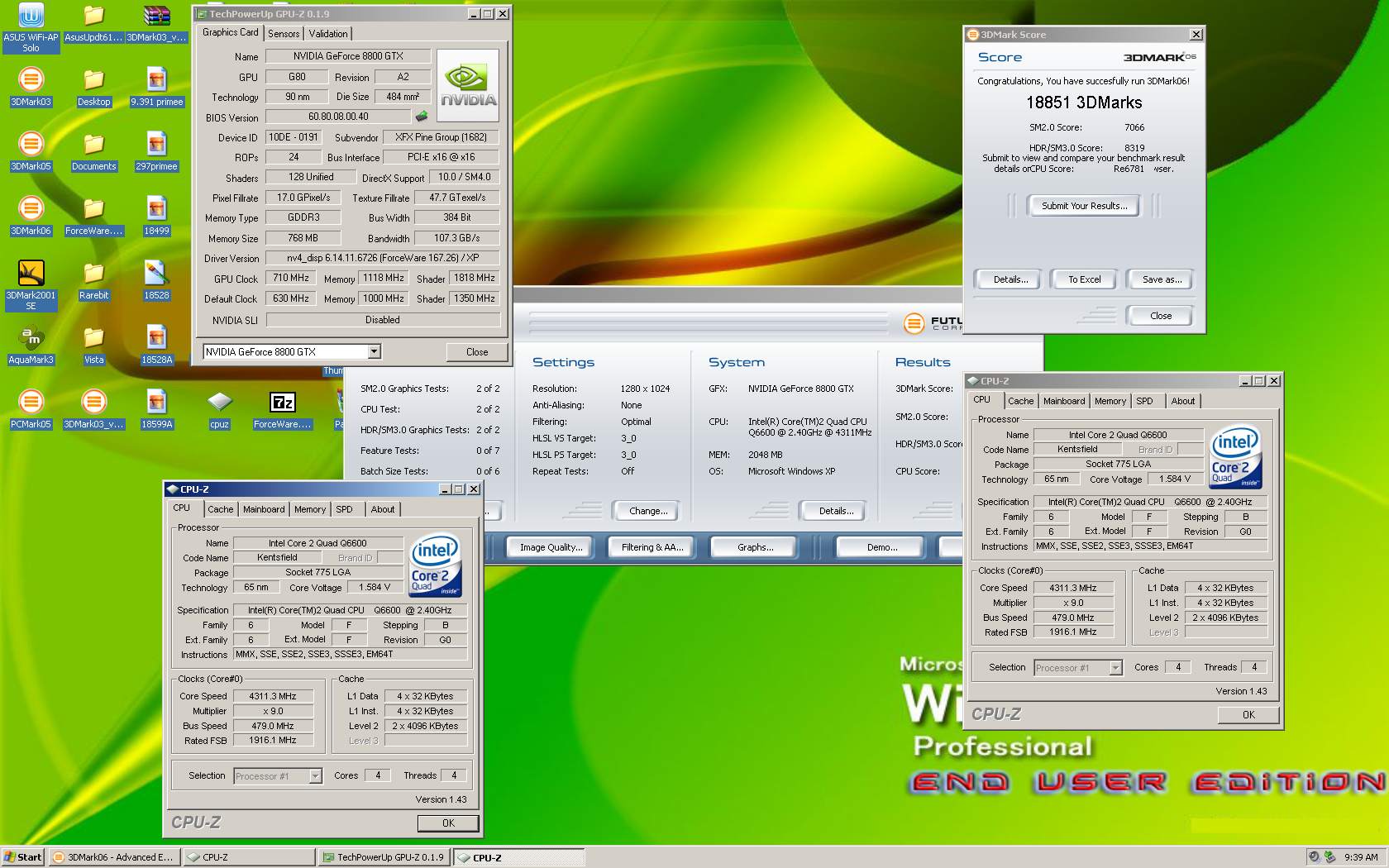Click the Details button in 3DMark Score
Viewport: 1389px width, 868px height.
(1010, 279)
